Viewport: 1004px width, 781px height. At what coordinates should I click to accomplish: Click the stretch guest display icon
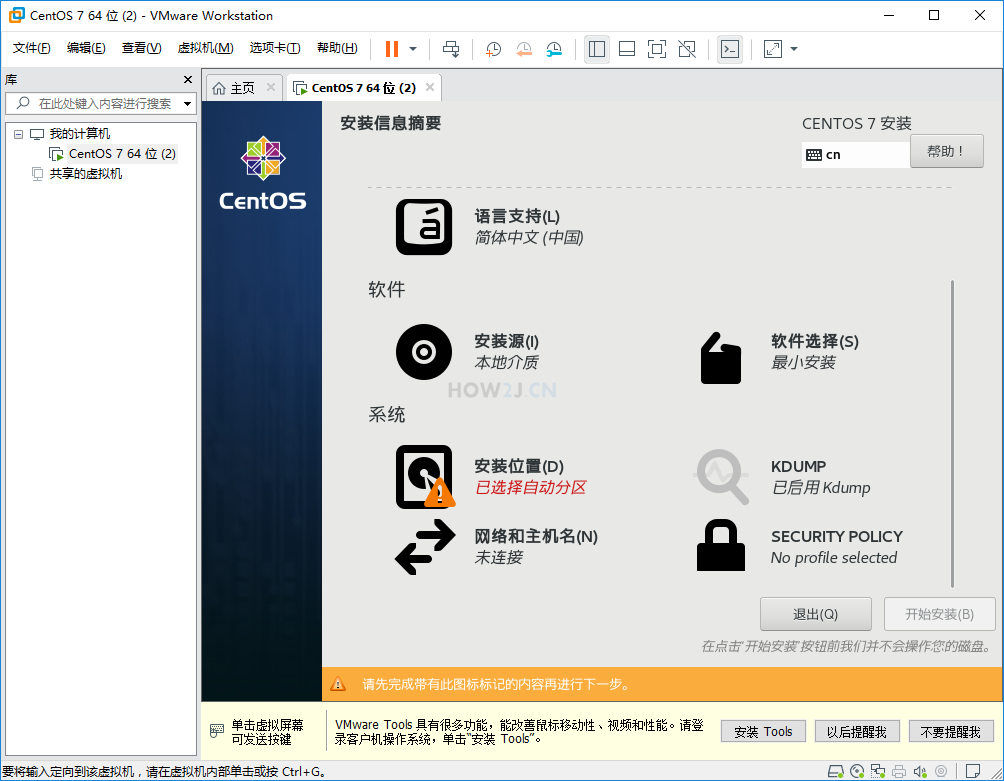tap(773, 49)
